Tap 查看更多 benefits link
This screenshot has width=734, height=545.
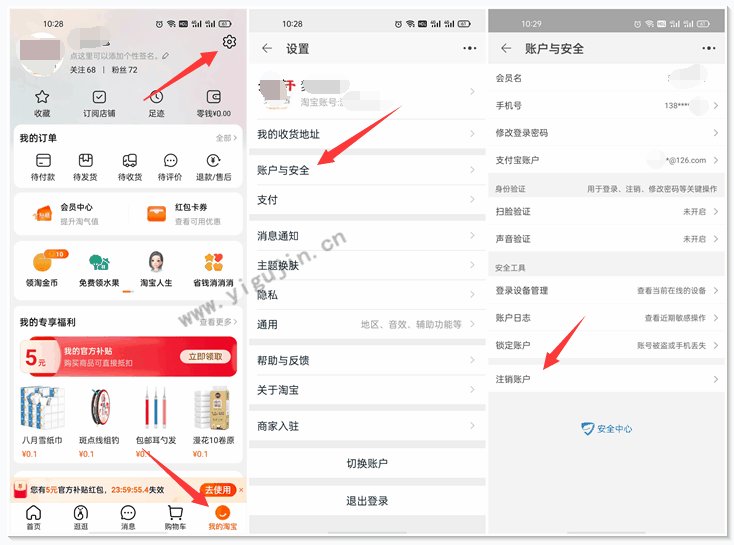coord(218,322)
